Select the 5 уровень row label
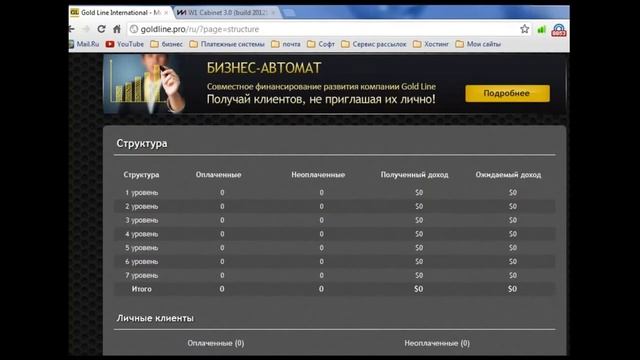The height and width of the screenshot is (360, 640). pyautogui.click(x=142, y=248)
